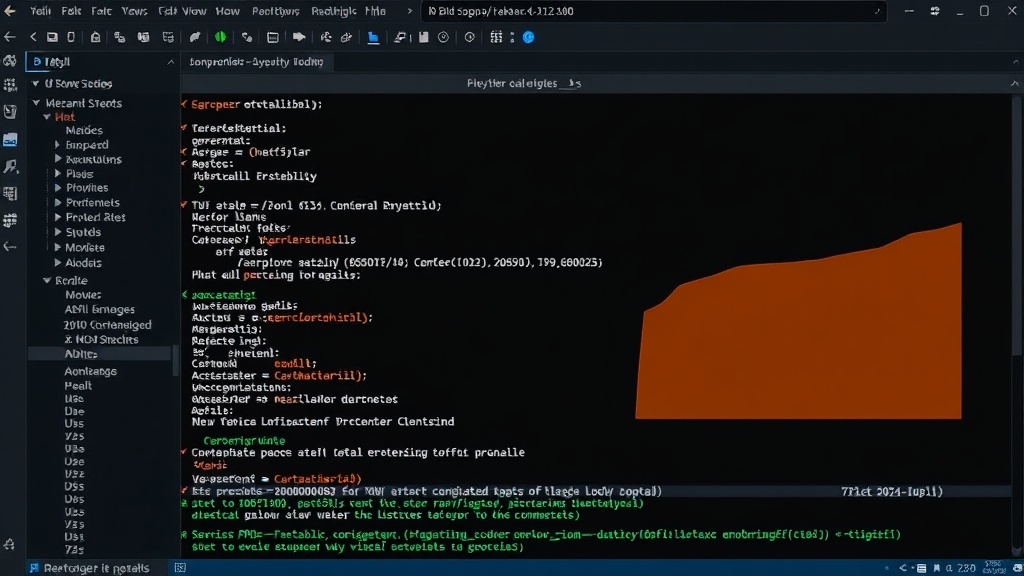Click the blue underlined highlighted toolbar icon

373,38
